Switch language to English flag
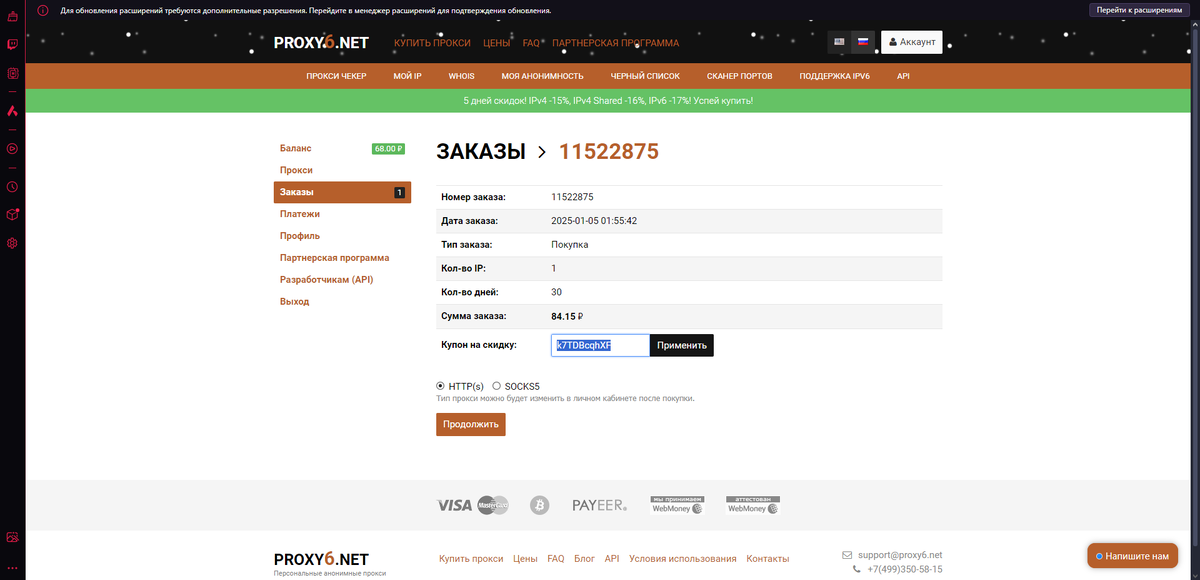Image resolution: width=1200 pixels, height=580 pixels. point(840,42)
